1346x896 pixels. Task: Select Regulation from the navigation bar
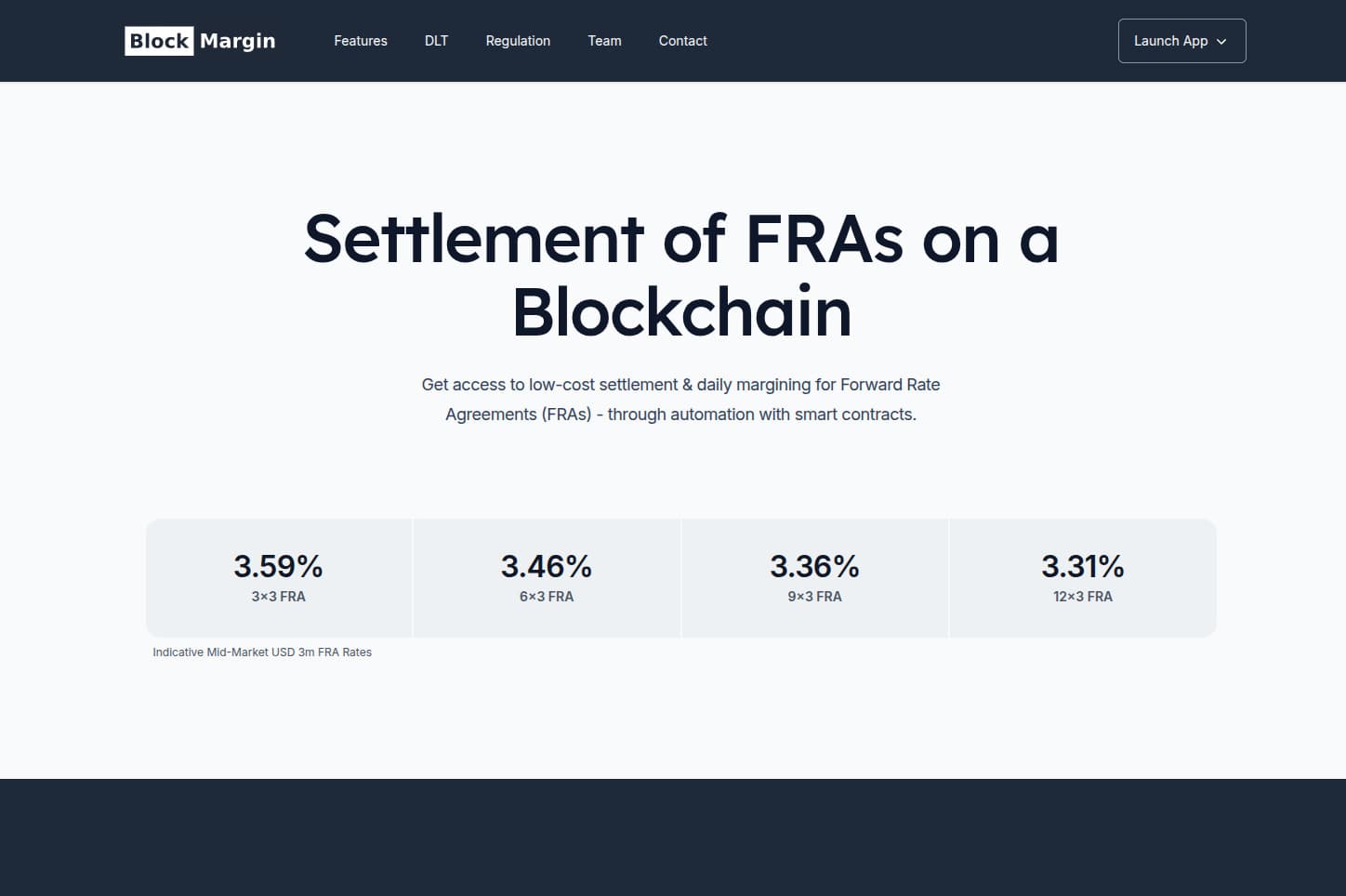518,41
